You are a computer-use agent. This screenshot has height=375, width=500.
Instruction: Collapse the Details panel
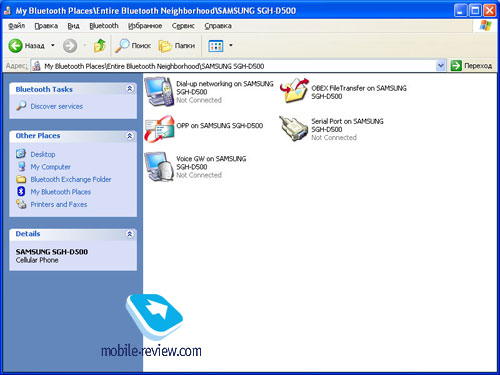(130, 234)
